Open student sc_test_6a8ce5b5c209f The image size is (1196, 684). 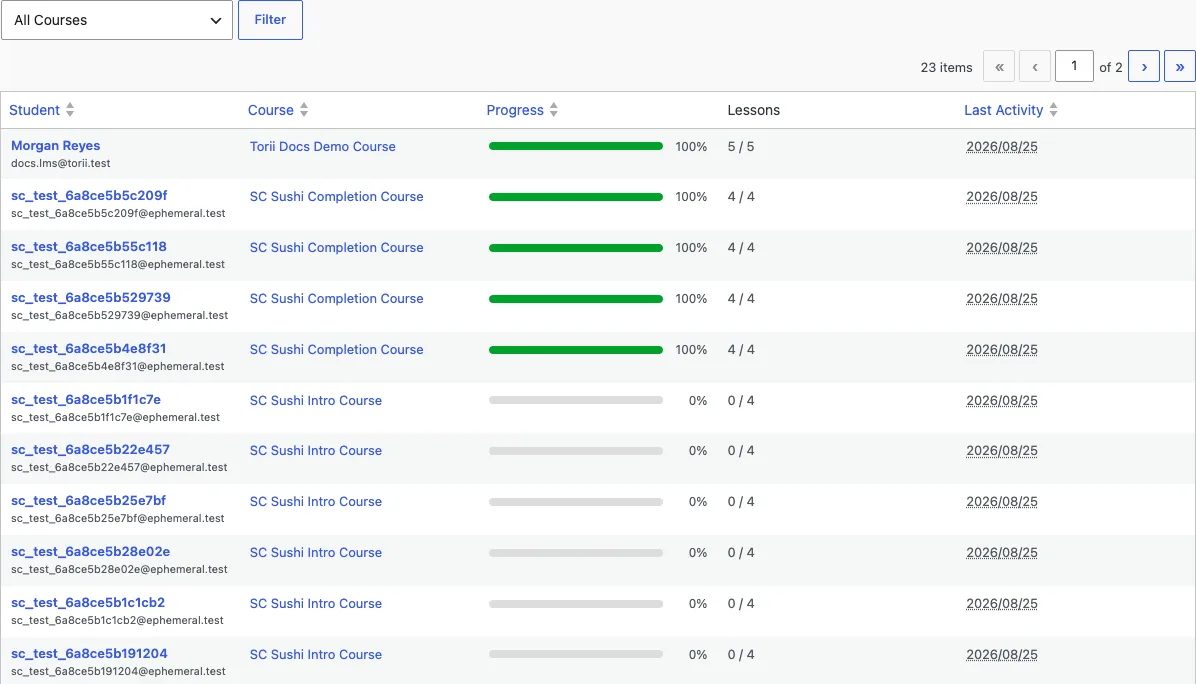[89, 196]
